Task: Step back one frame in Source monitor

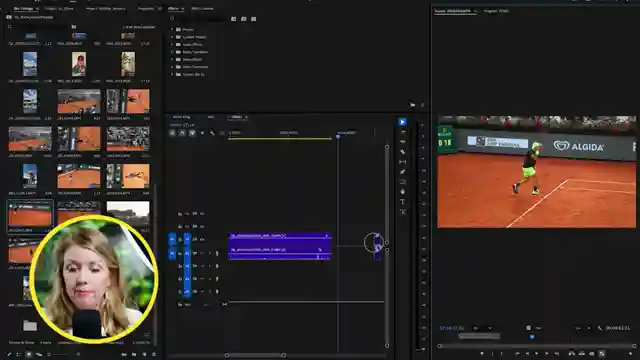Action: point(527,353)
